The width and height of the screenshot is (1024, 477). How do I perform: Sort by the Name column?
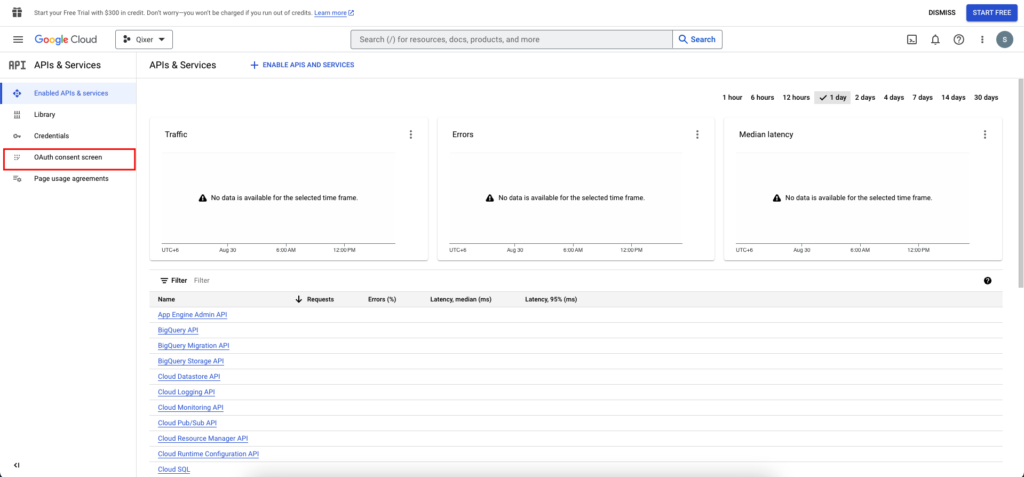coord(167,299)
